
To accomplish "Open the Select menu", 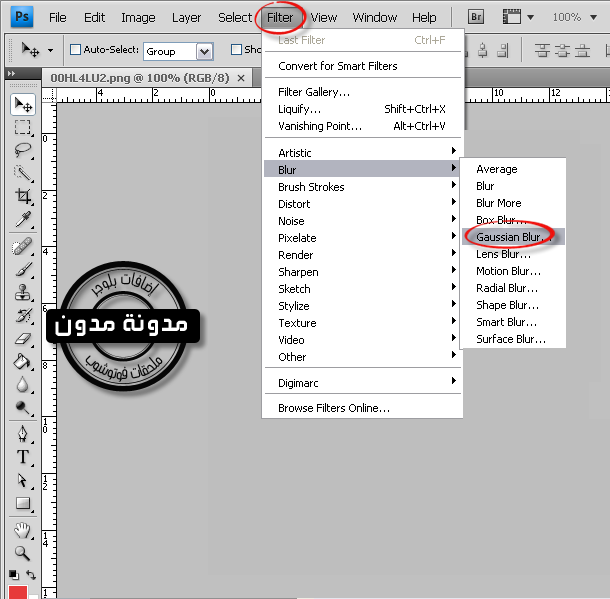I will pos(235,18).
